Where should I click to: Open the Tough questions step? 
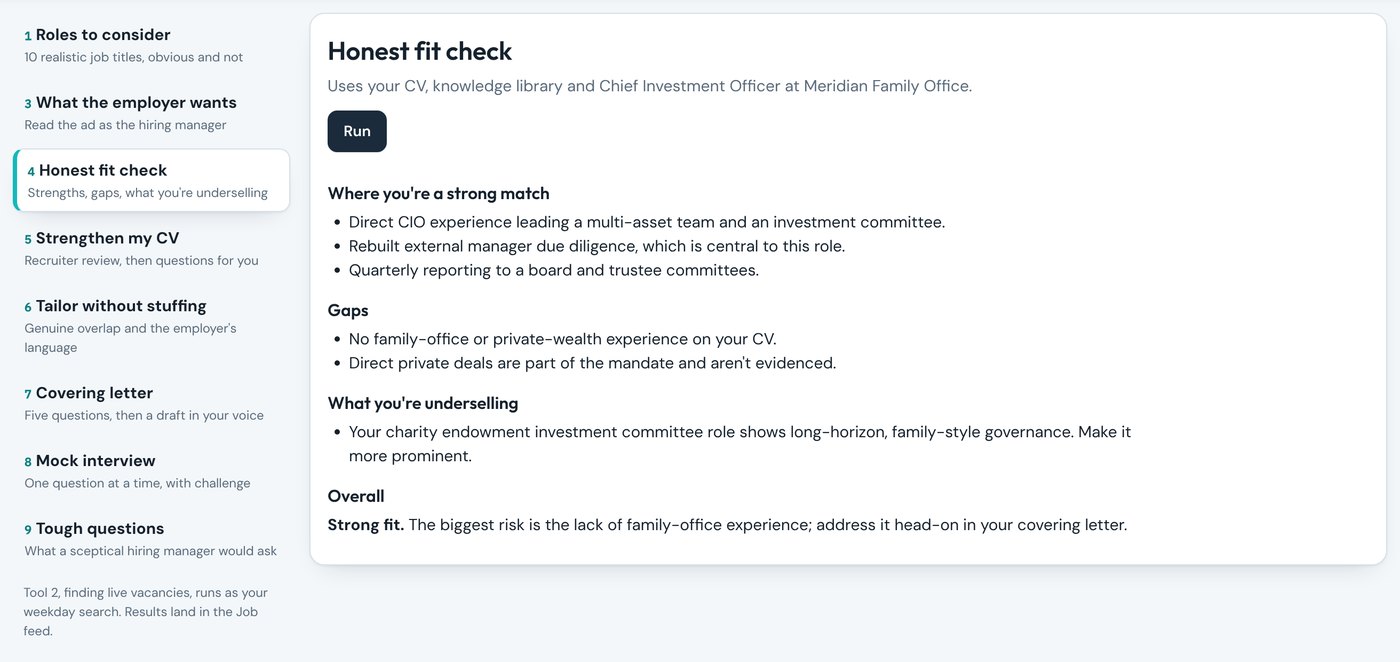click(151, 538)
